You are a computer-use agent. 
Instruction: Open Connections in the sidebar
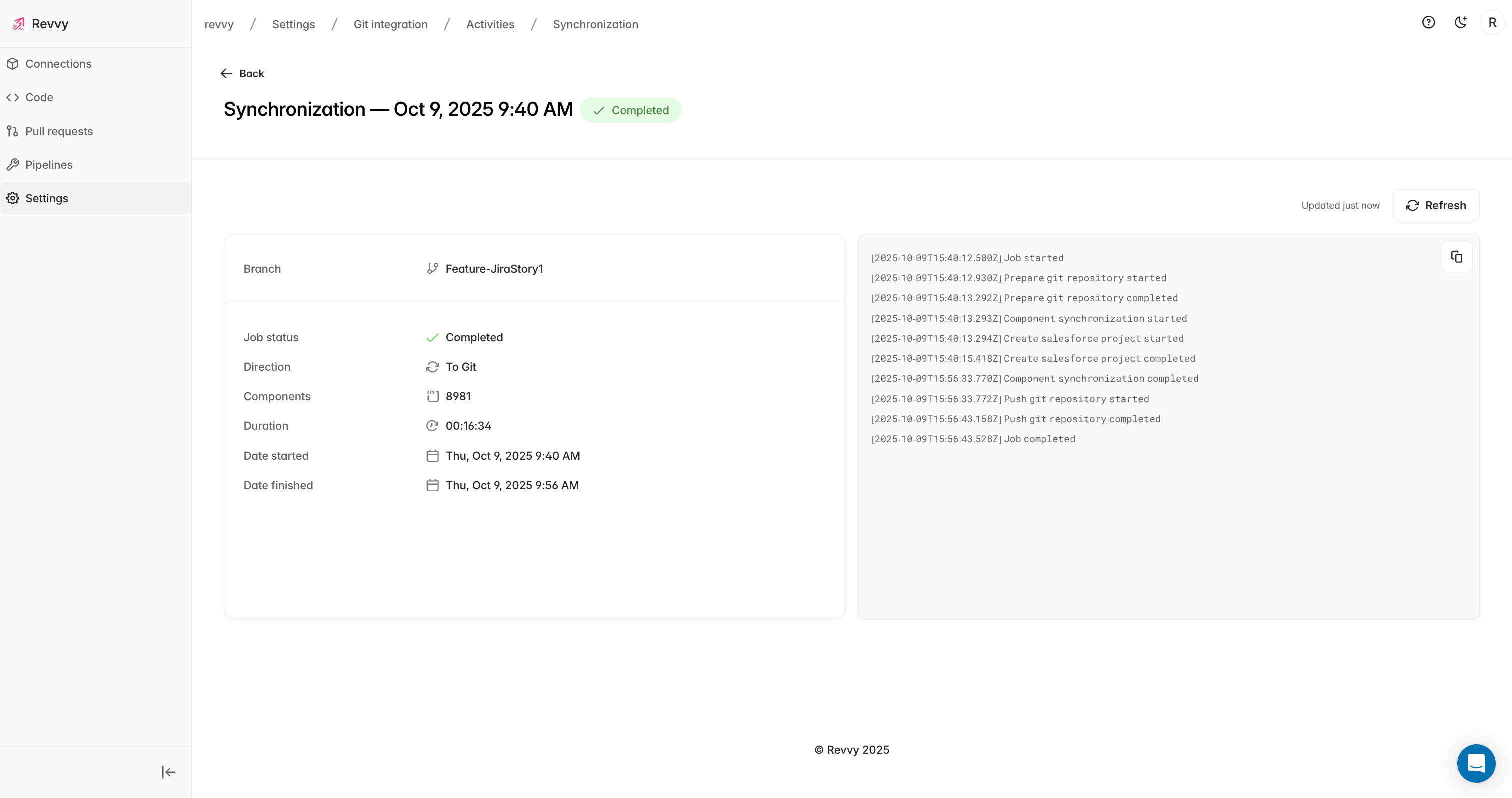click(58, 64)
